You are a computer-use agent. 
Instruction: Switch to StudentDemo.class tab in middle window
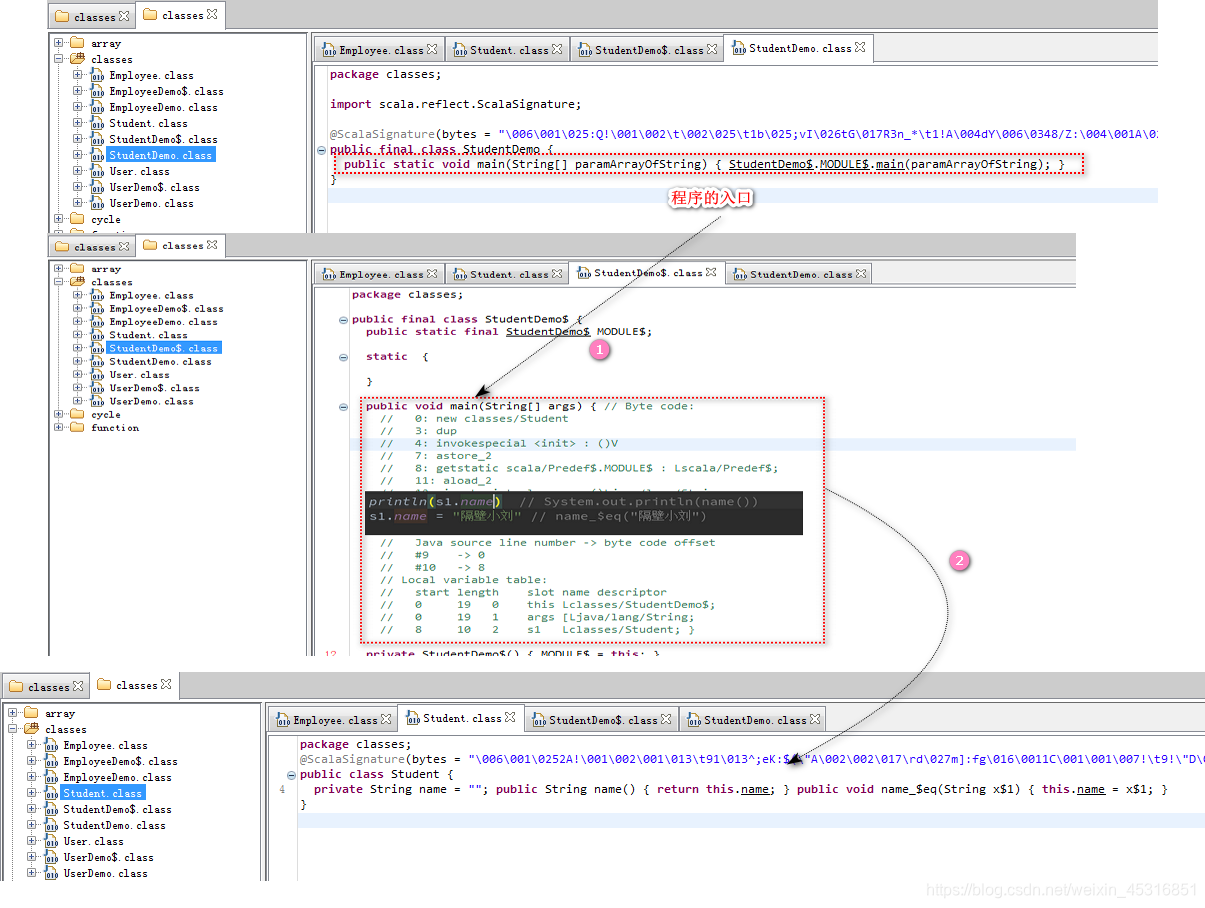tap(800, 274)
